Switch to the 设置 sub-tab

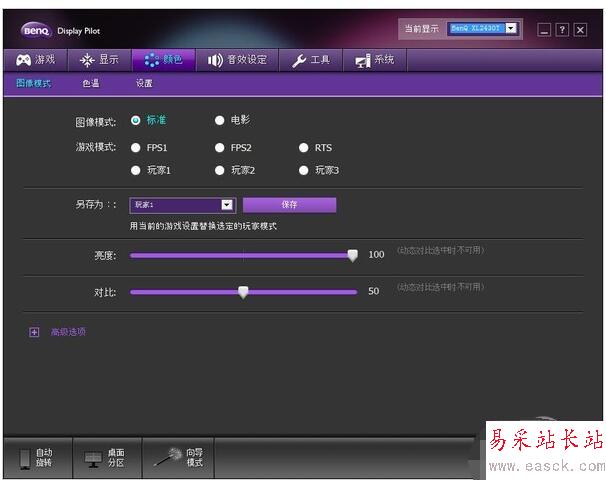tap(144, 84)
